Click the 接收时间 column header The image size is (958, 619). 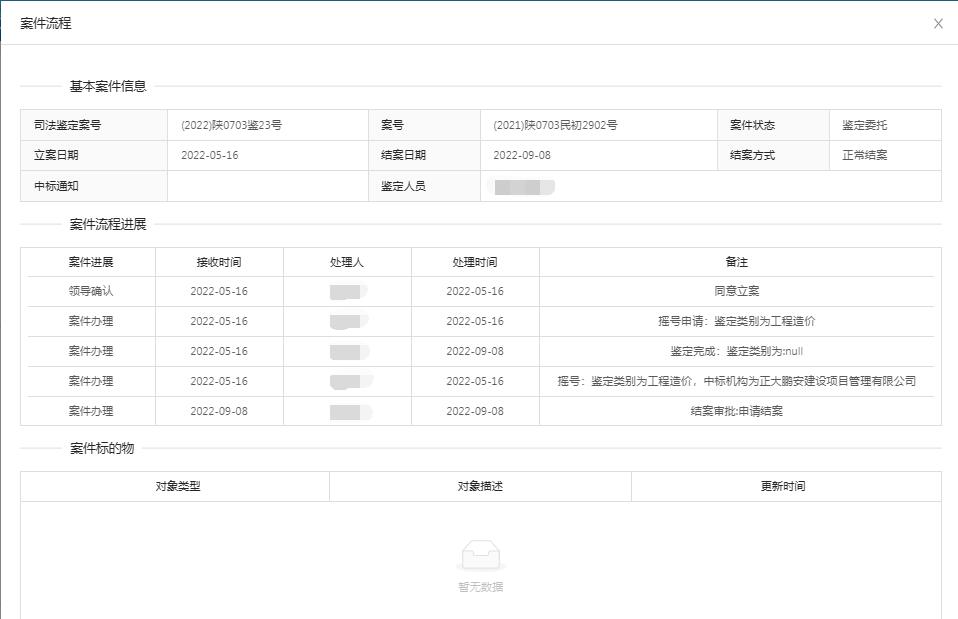click(218, 262)
